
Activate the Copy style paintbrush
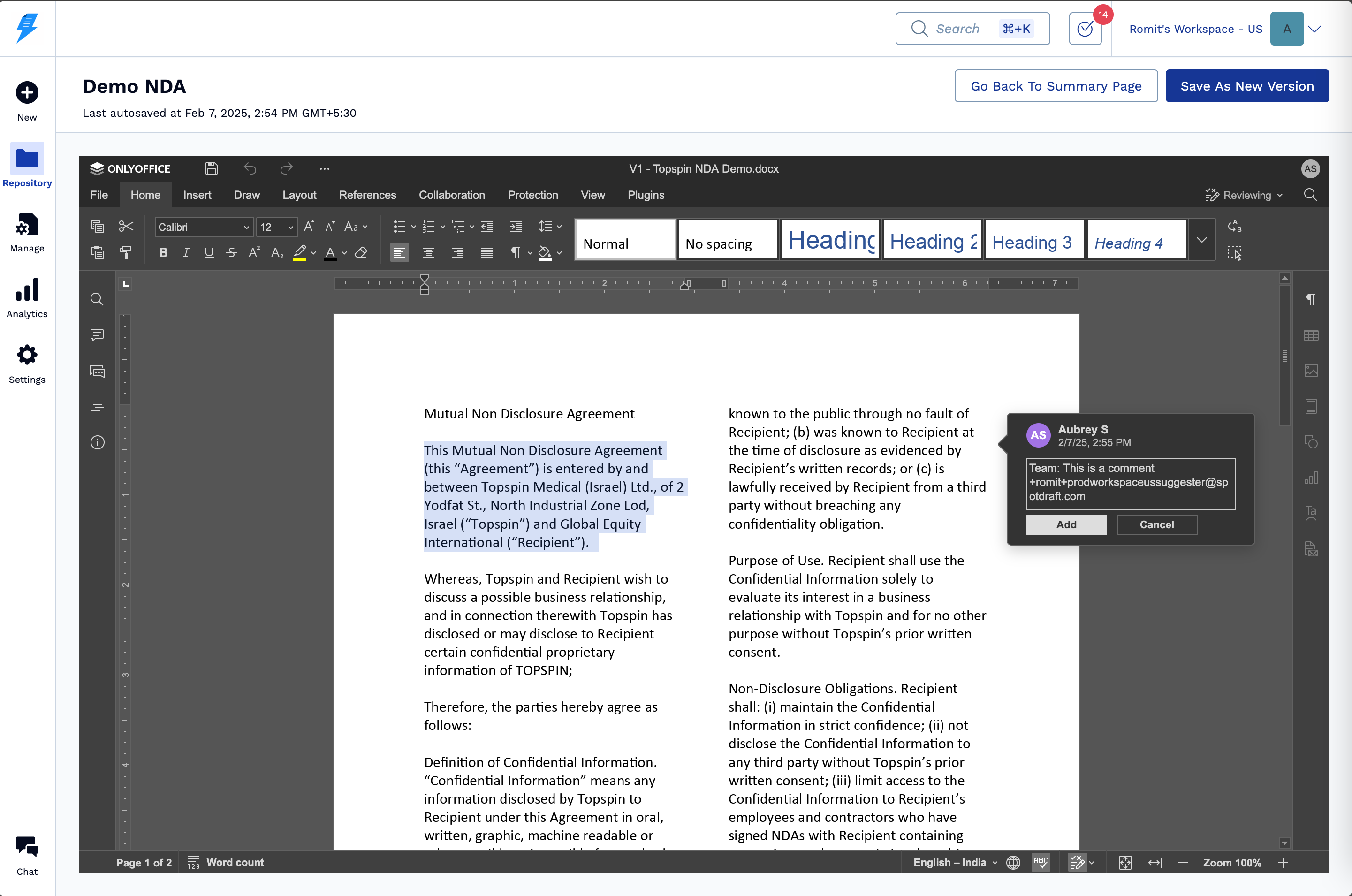pos(126,252)
